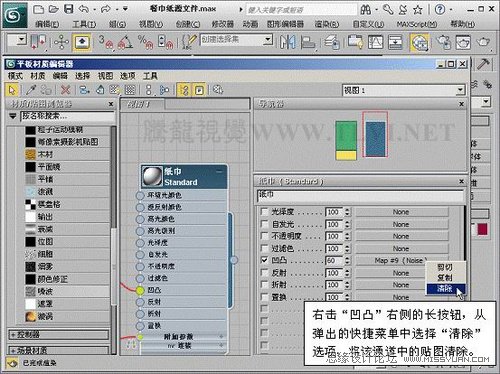The width and height of the screenshot is (500, 374).
Task: Click the blue node in the navigator
Action: (x=375, y=139)
